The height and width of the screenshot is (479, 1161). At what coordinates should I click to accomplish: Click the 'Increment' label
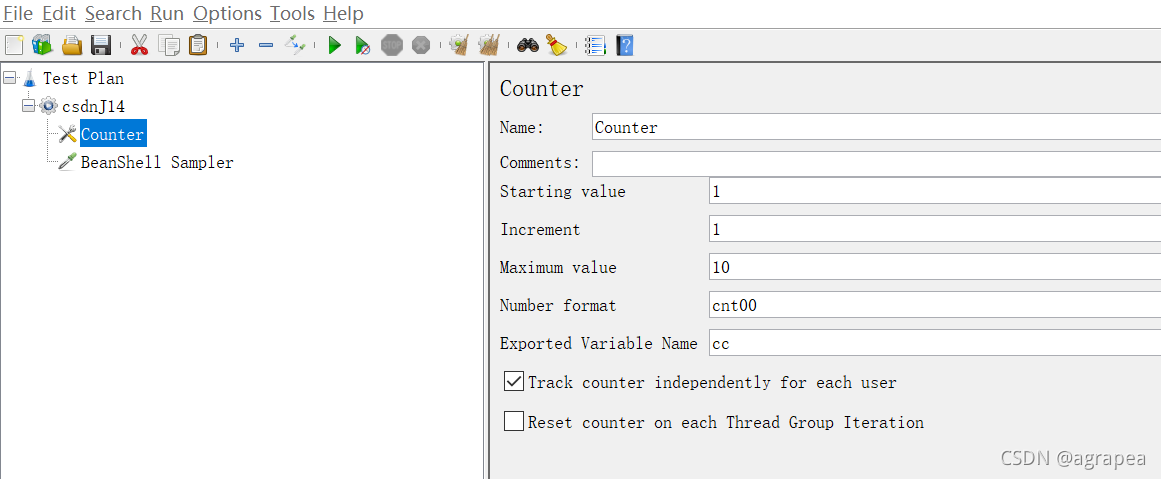tap(540, 229)
